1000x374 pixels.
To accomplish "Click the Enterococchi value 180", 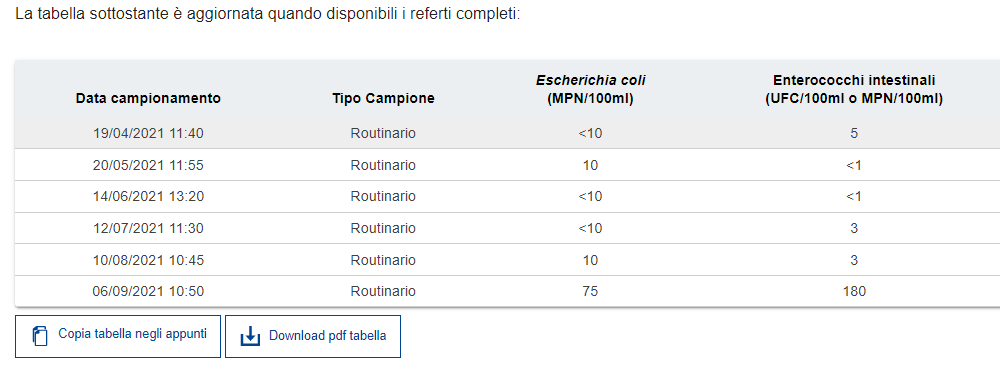I will pyautogui.click(x=854, y=292).
